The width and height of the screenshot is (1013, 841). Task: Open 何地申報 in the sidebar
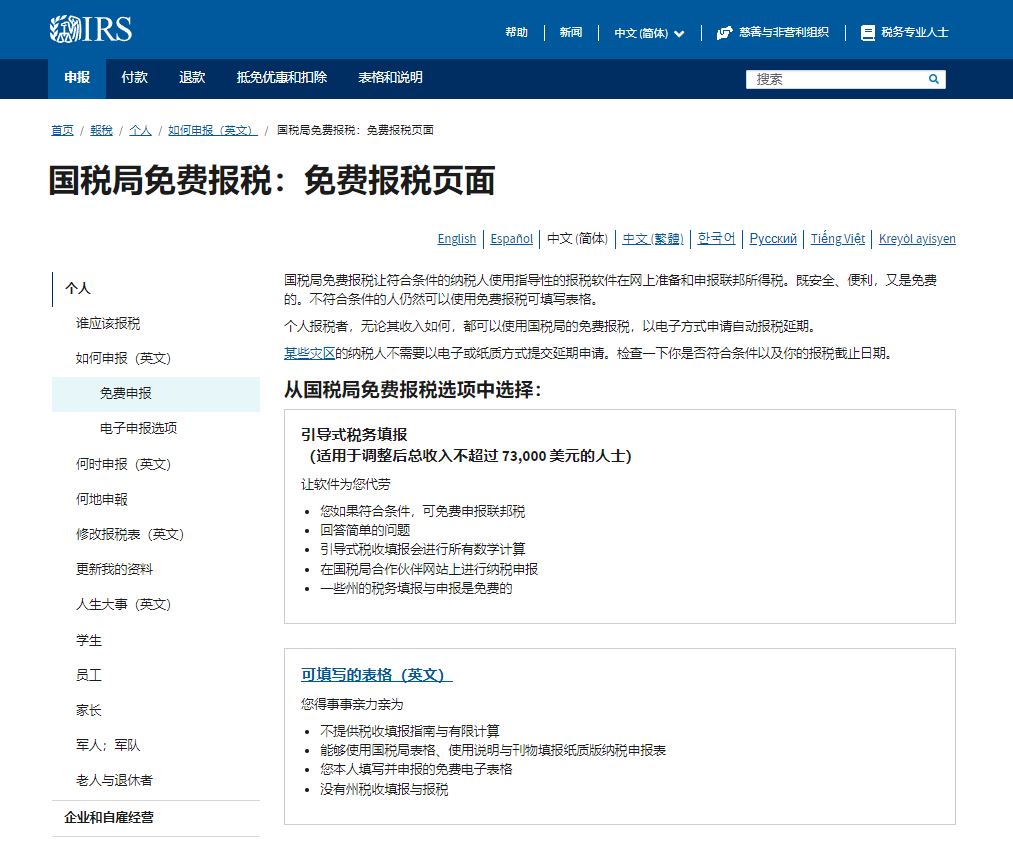pos(101,499)
